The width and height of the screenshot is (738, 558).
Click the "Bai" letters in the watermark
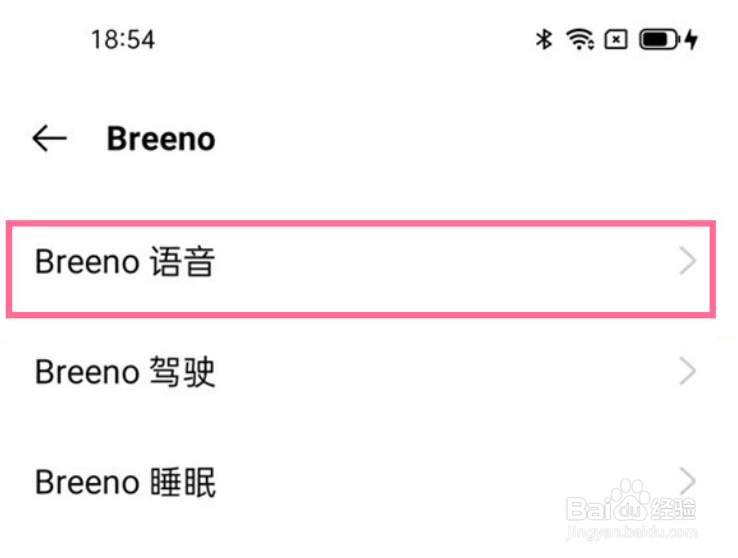pyautogui.click(x=588, y=508)
